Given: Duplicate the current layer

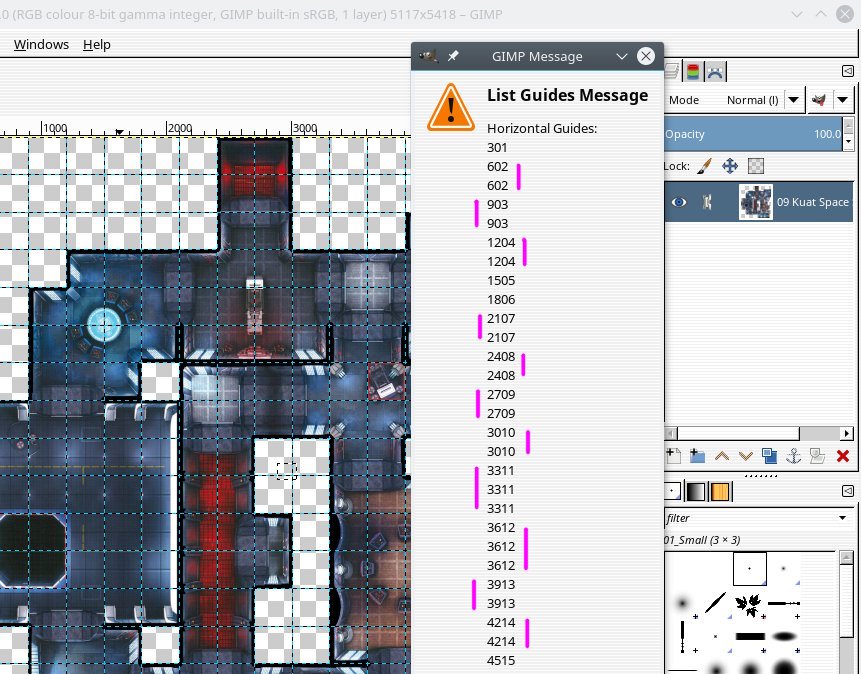Looking at the screenshot, I should click(769, 456).
